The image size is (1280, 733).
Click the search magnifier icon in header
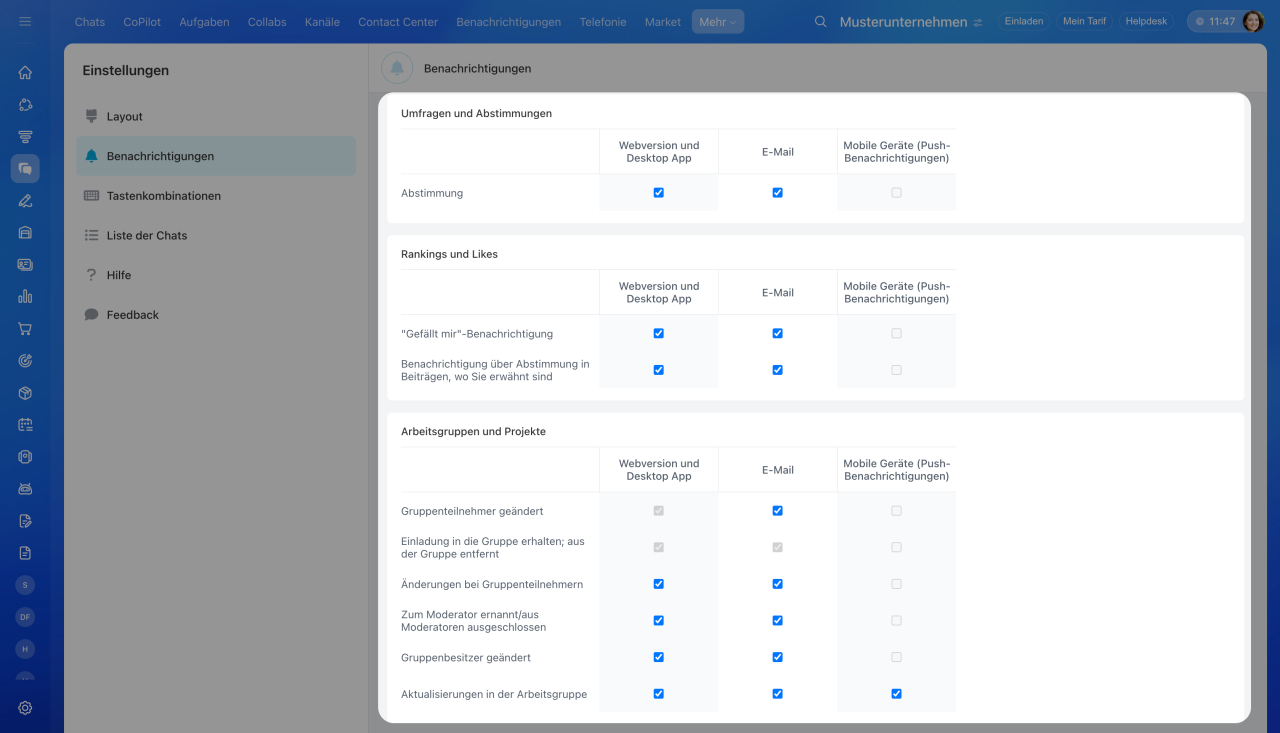(x=821, y=22)
